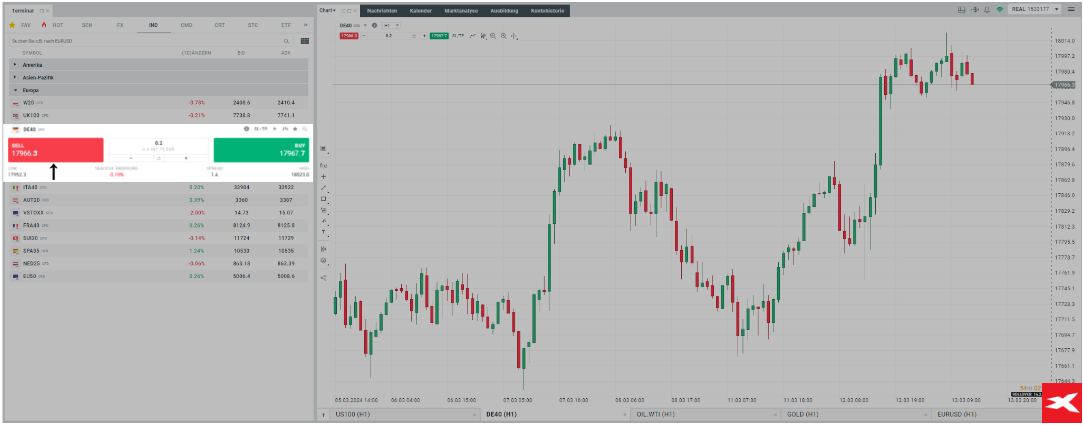Open the deposit funds dollar icon
This screenshot has height=425, width=1083.
[x=975, y=9]
